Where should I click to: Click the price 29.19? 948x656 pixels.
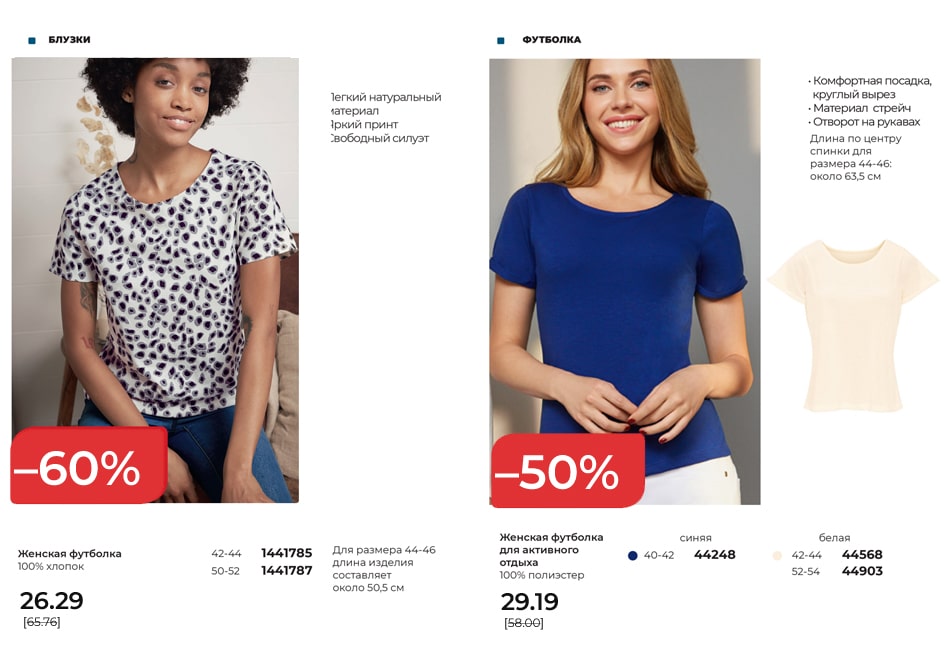(530, 602)
